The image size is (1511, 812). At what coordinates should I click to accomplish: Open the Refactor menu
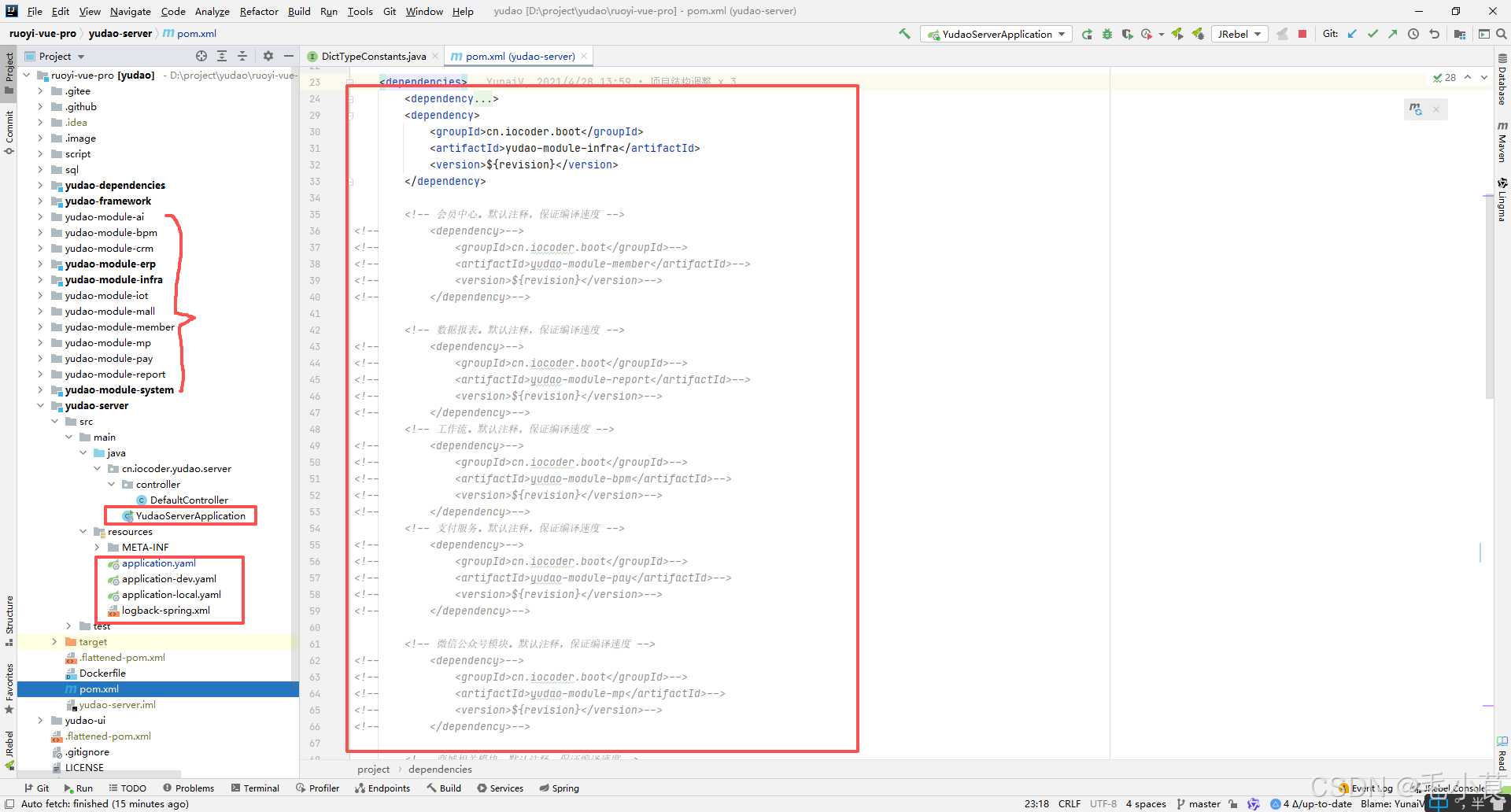click(x=259, y=11)
